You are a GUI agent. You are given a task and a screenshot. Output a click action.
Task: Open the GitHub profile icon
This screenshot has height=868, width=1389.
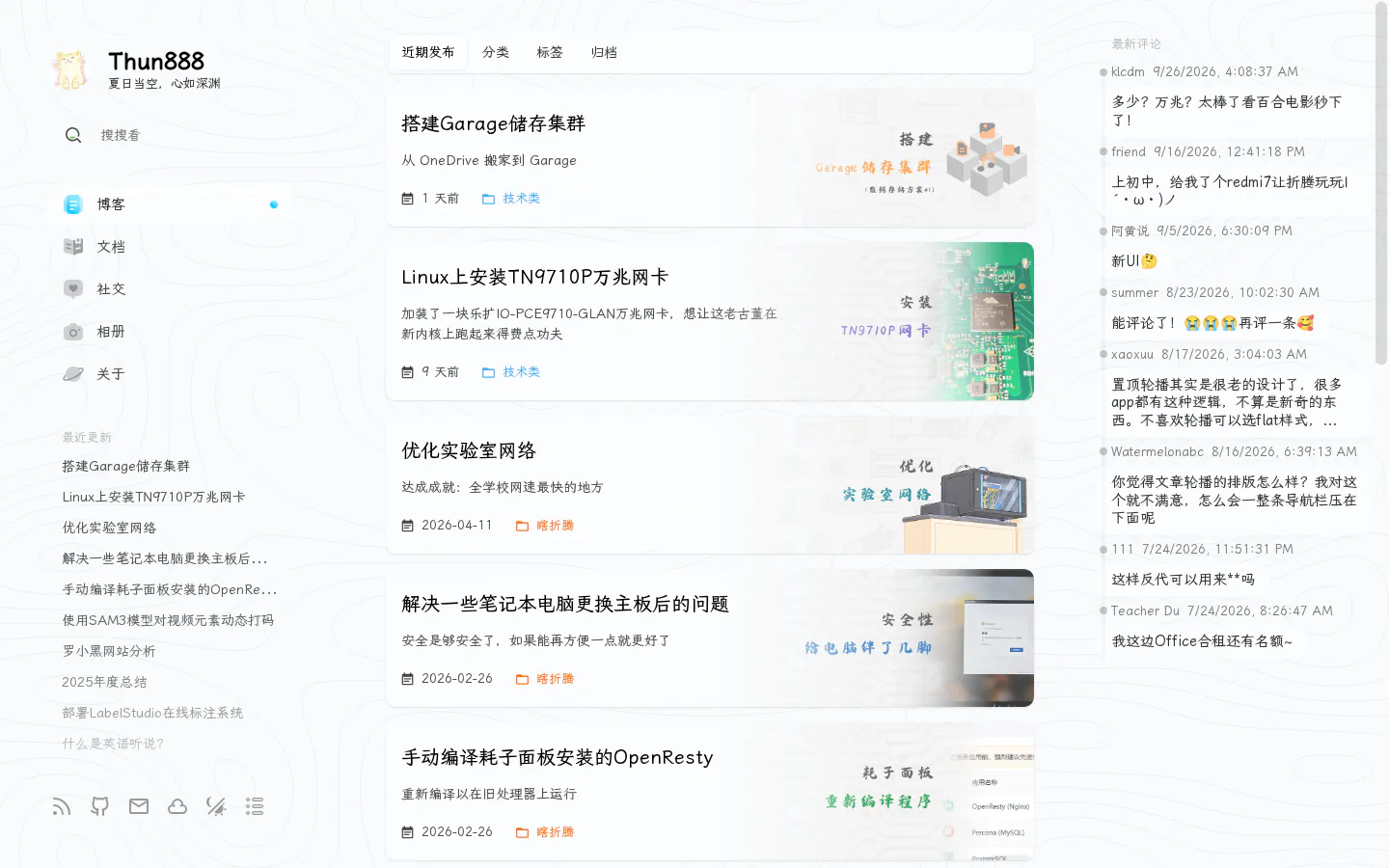coord(100,806)
